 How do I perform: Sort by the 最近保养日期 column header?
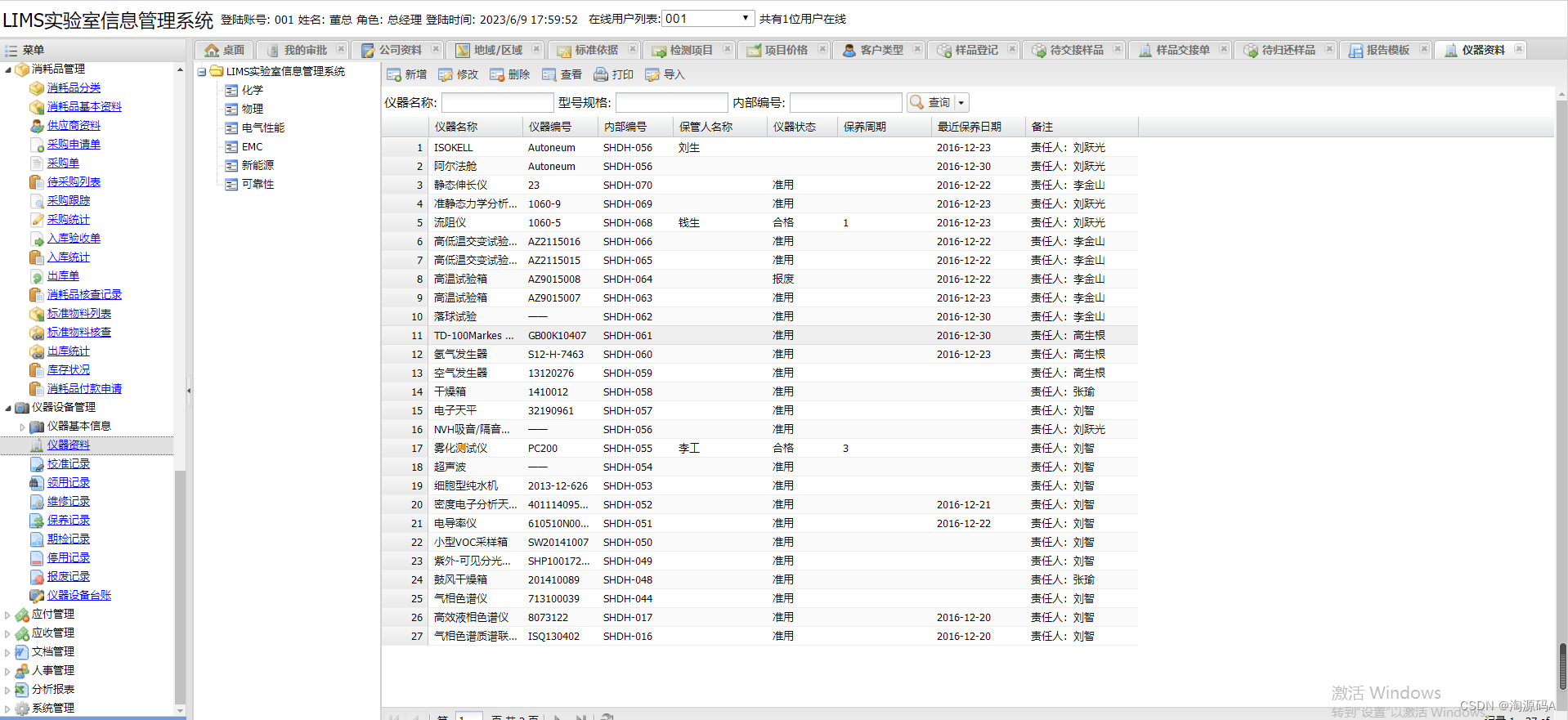pyautogui.click(x=979, y=127)
